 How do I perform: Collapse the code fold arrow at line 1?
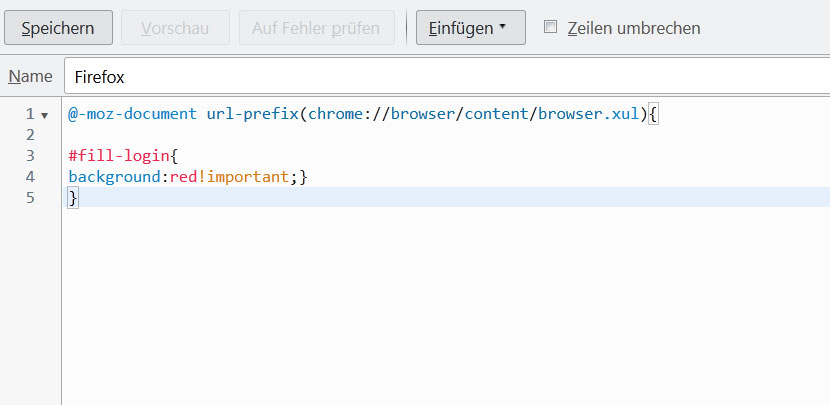pos(44,114)
